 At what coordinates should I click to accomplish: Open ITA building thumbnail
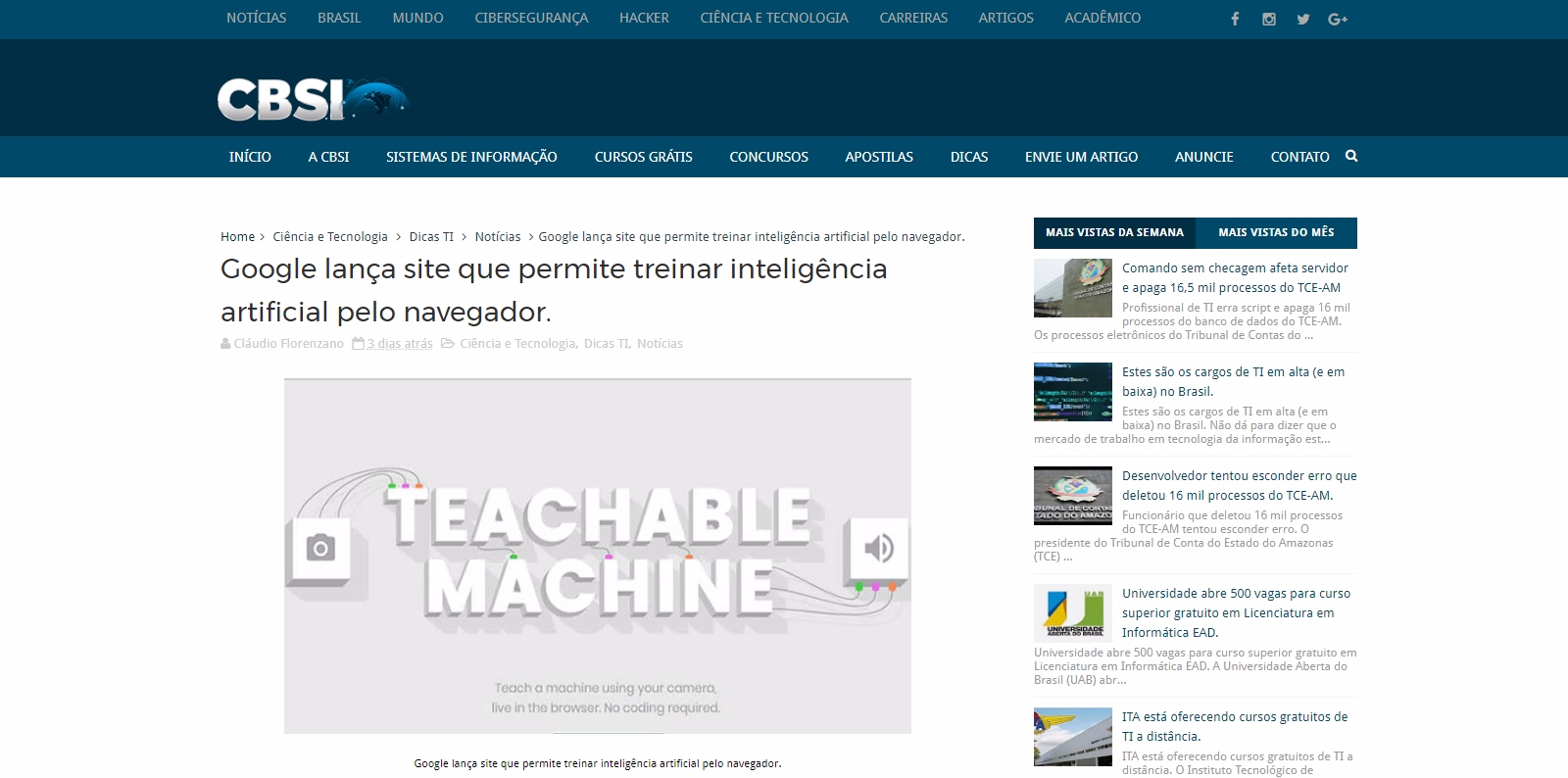(x=1073, y=737)
